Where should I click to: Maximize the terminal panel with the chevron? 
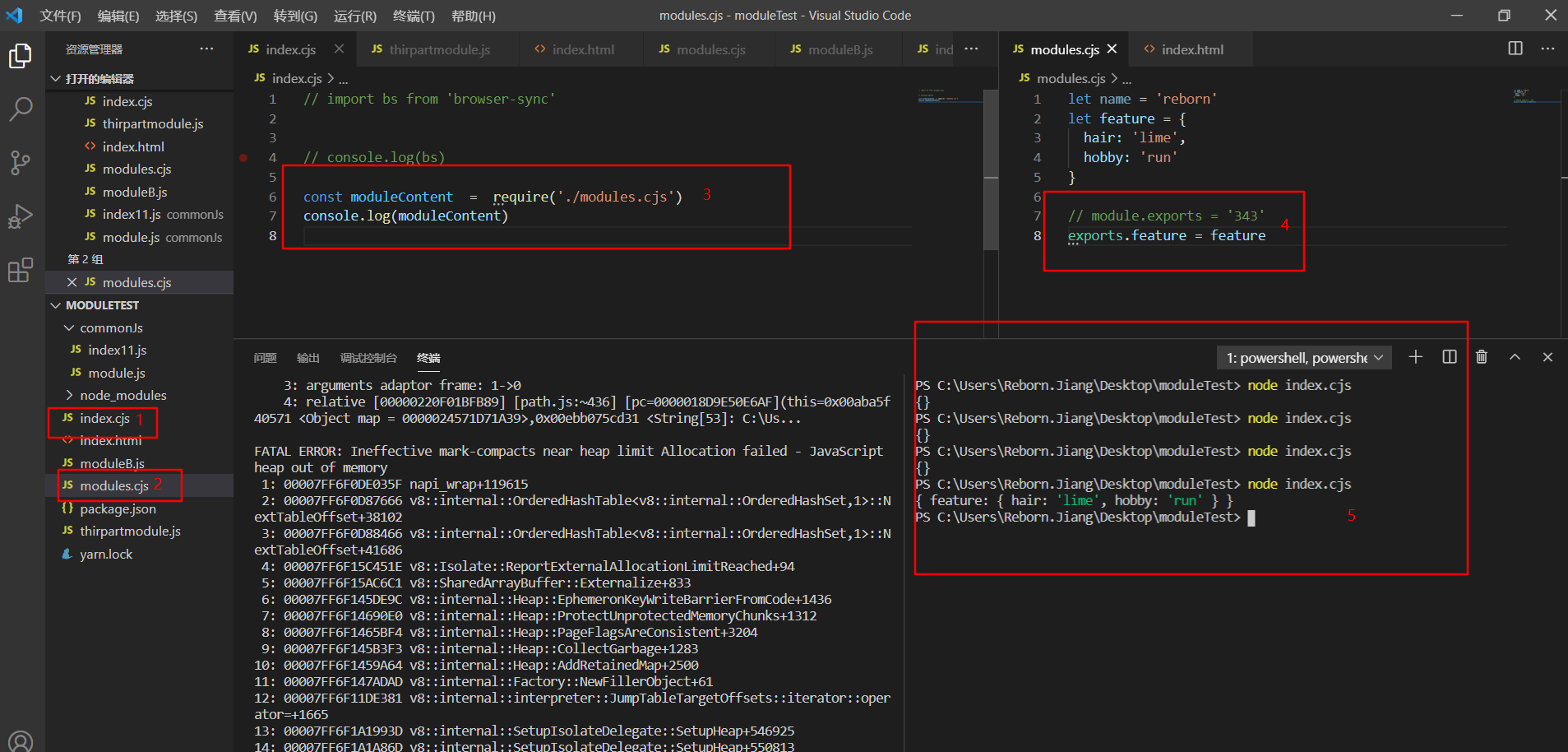point(1514,356)
